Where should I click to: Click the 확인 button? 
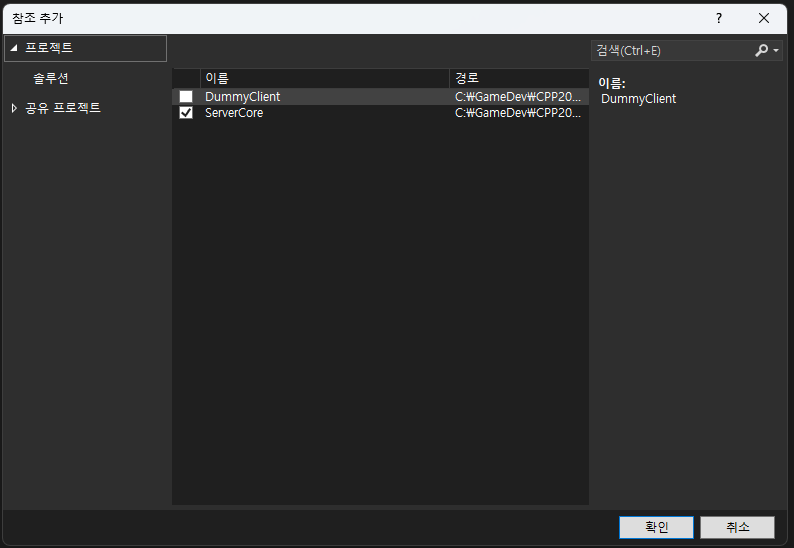pos(656,527)
